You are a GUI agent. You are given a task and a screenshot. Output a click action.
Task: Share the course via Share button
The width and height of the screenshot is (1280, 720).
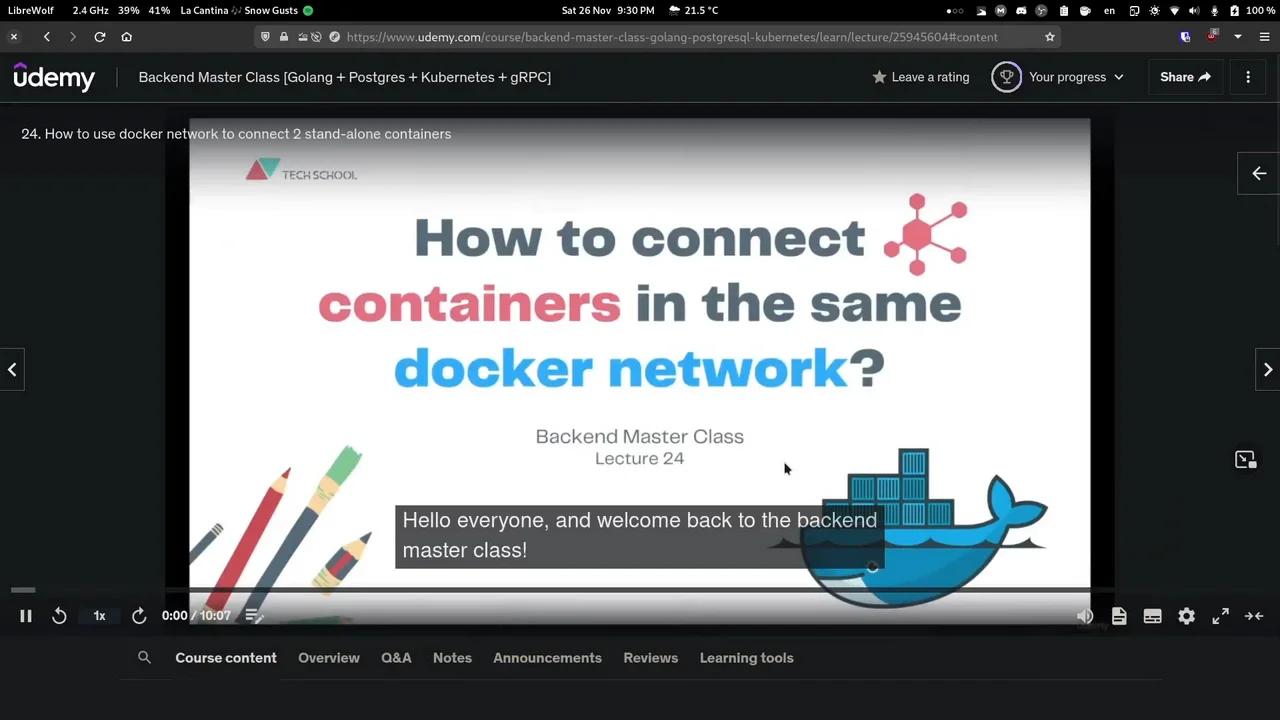click(x=1184, y=77)
